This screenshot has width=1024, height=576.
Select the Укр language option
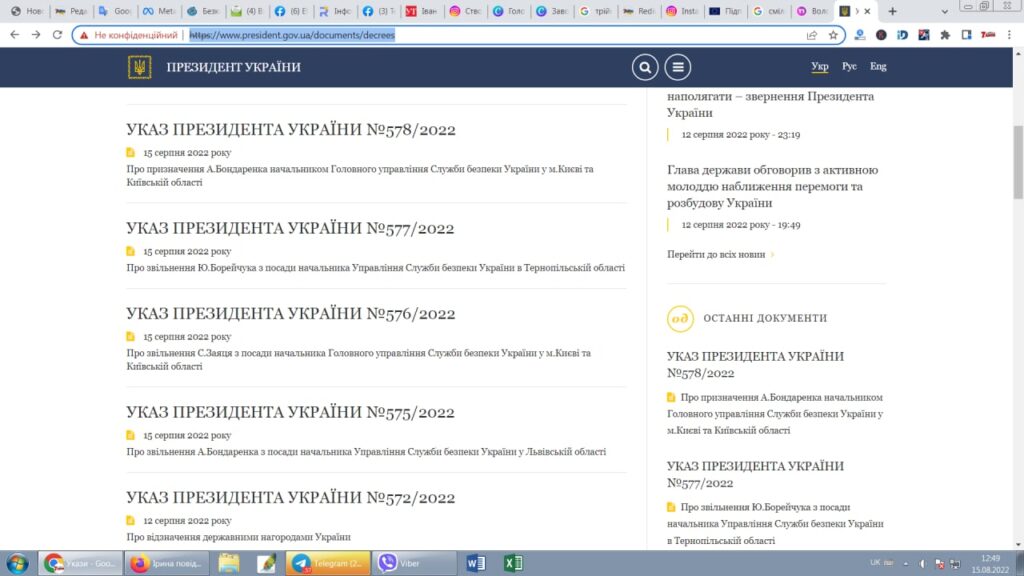[820, 67]
